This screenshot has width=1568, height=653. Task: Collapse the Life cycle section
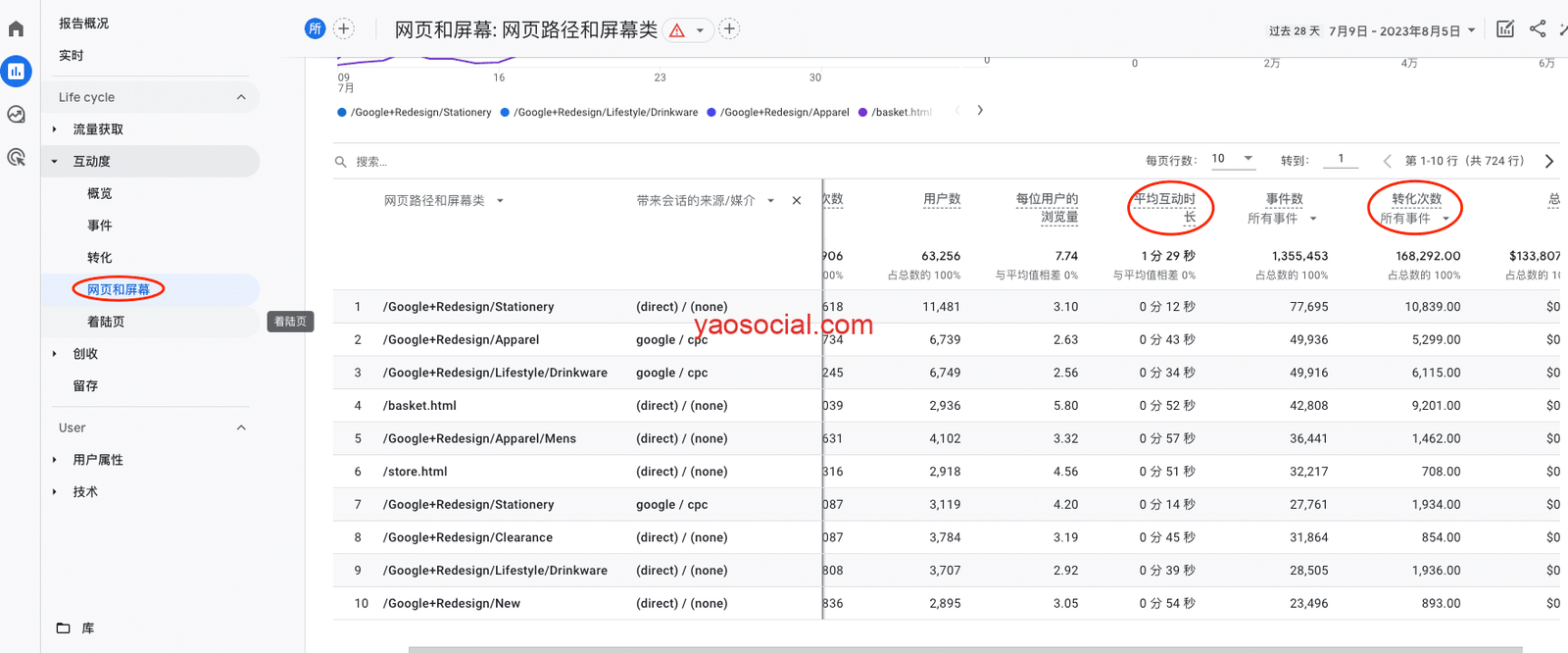click(241, 97)
